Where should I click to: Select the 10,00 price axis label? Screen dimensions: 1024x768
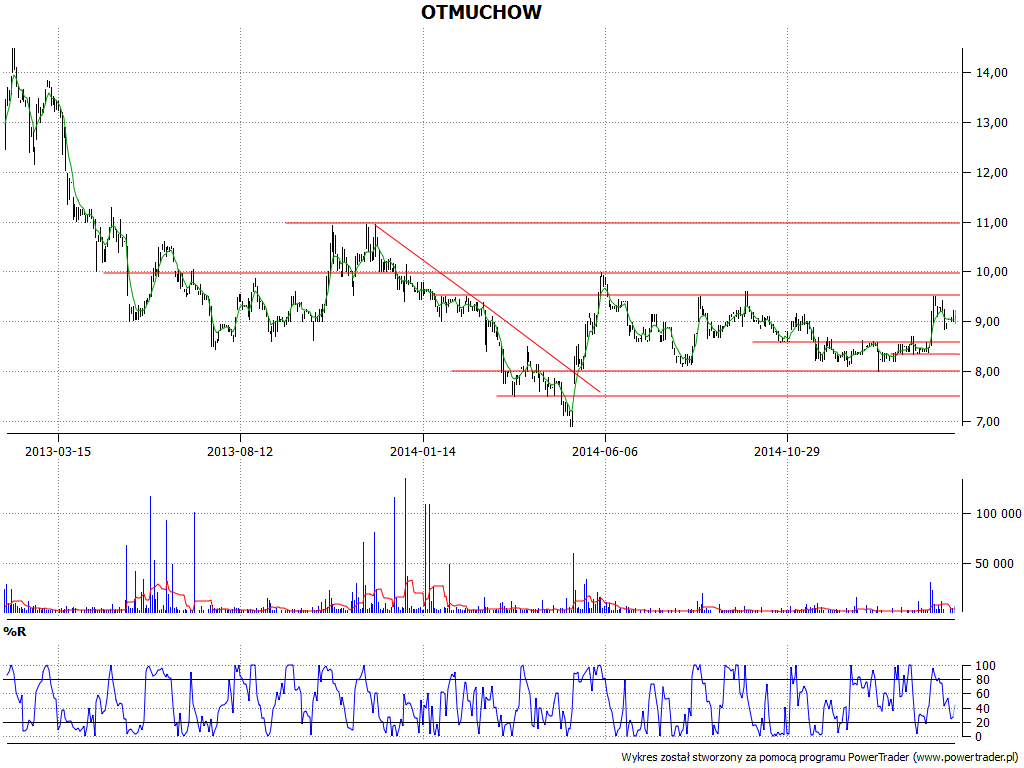[991, 272]
